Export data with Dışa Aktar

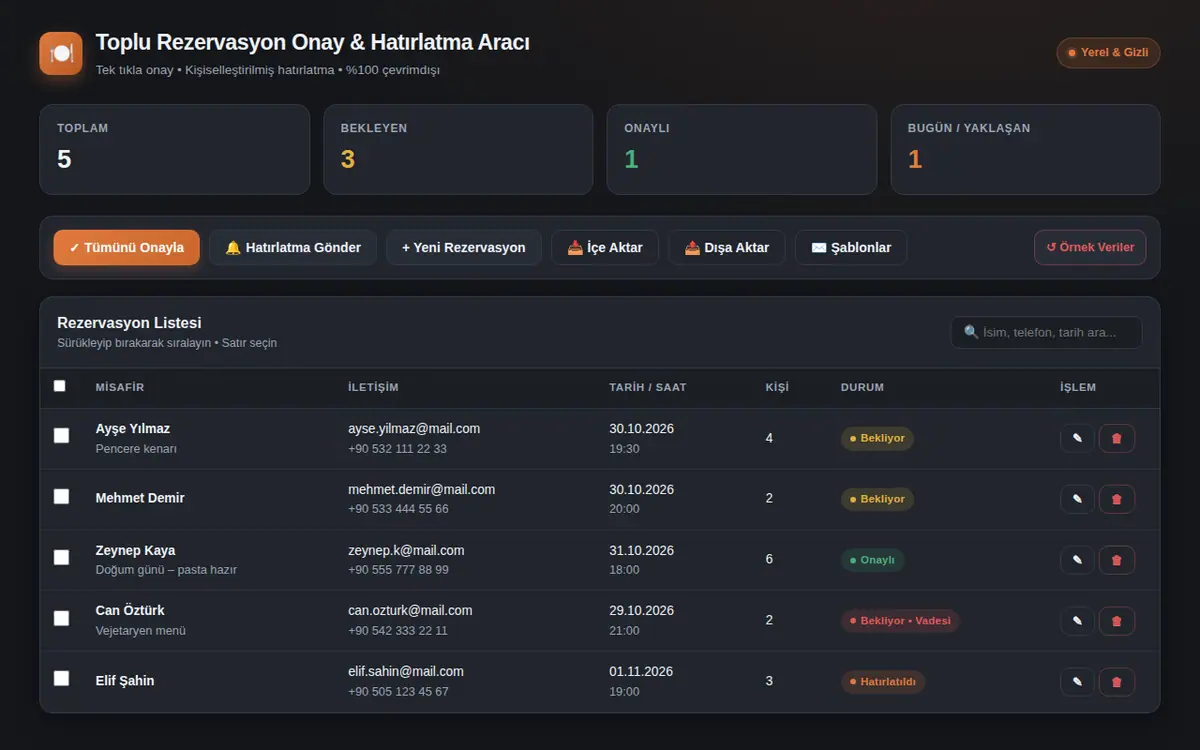[727, 247]
